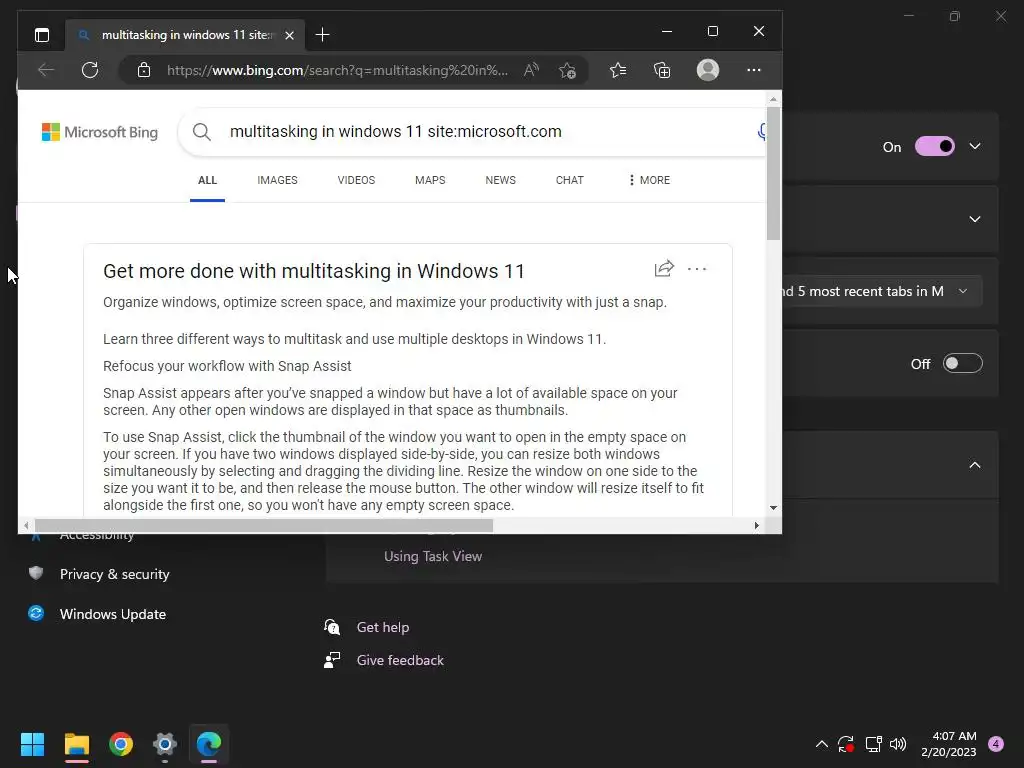The height and width of the screenshot is (768, 1024).
Task: Open Get help link in Settings
Action: point(383,628)
